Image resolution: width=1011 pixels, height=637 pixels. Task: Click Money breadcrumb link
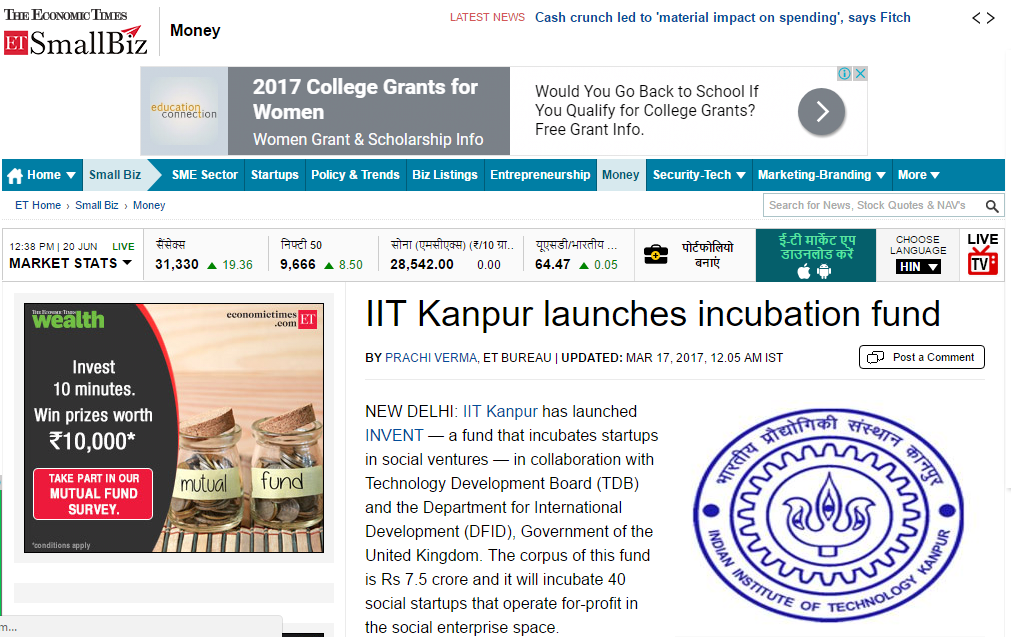click(149, 205)
